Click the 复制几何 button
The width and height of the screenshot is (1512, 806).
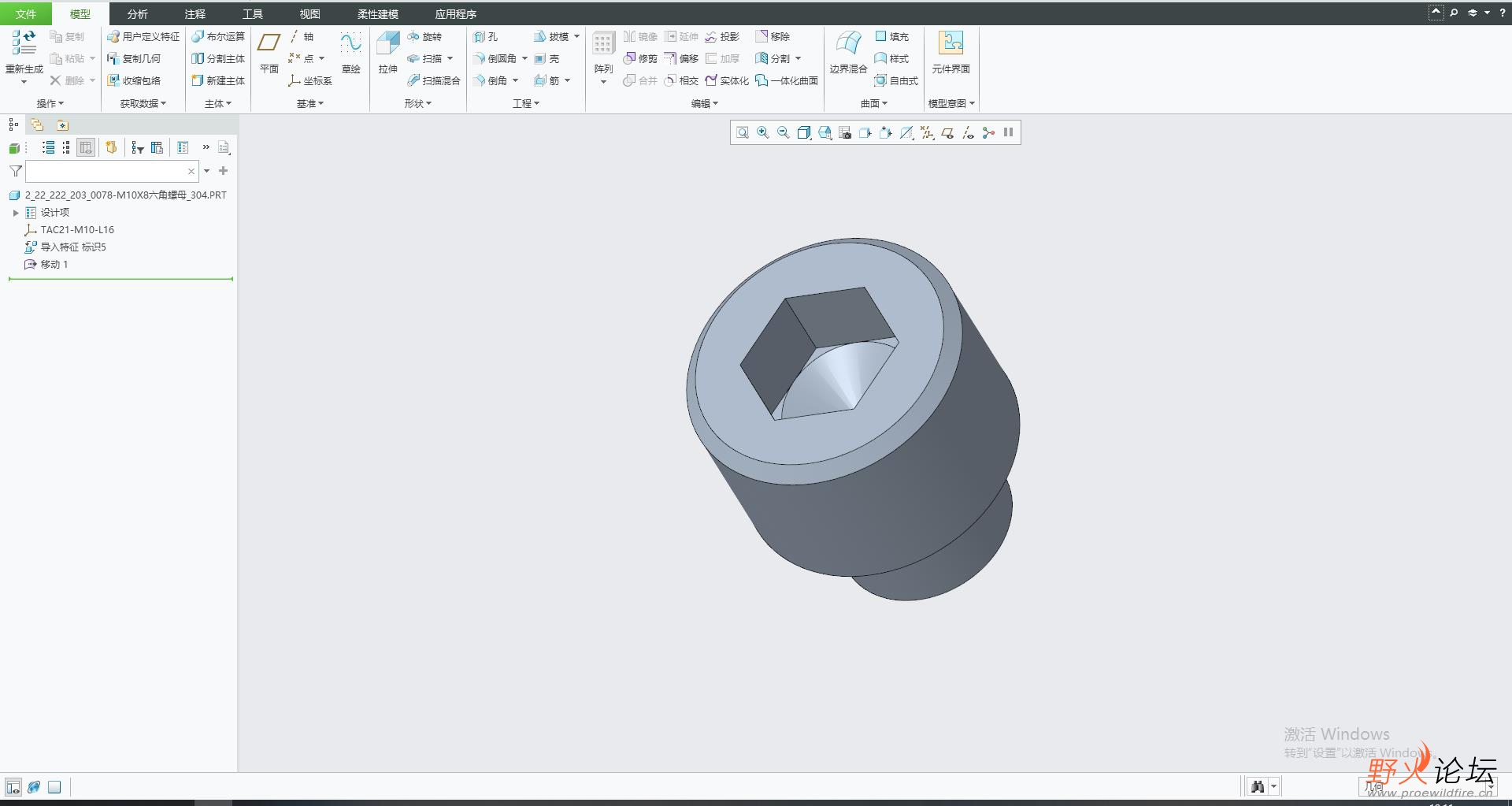tap(134, 58)
